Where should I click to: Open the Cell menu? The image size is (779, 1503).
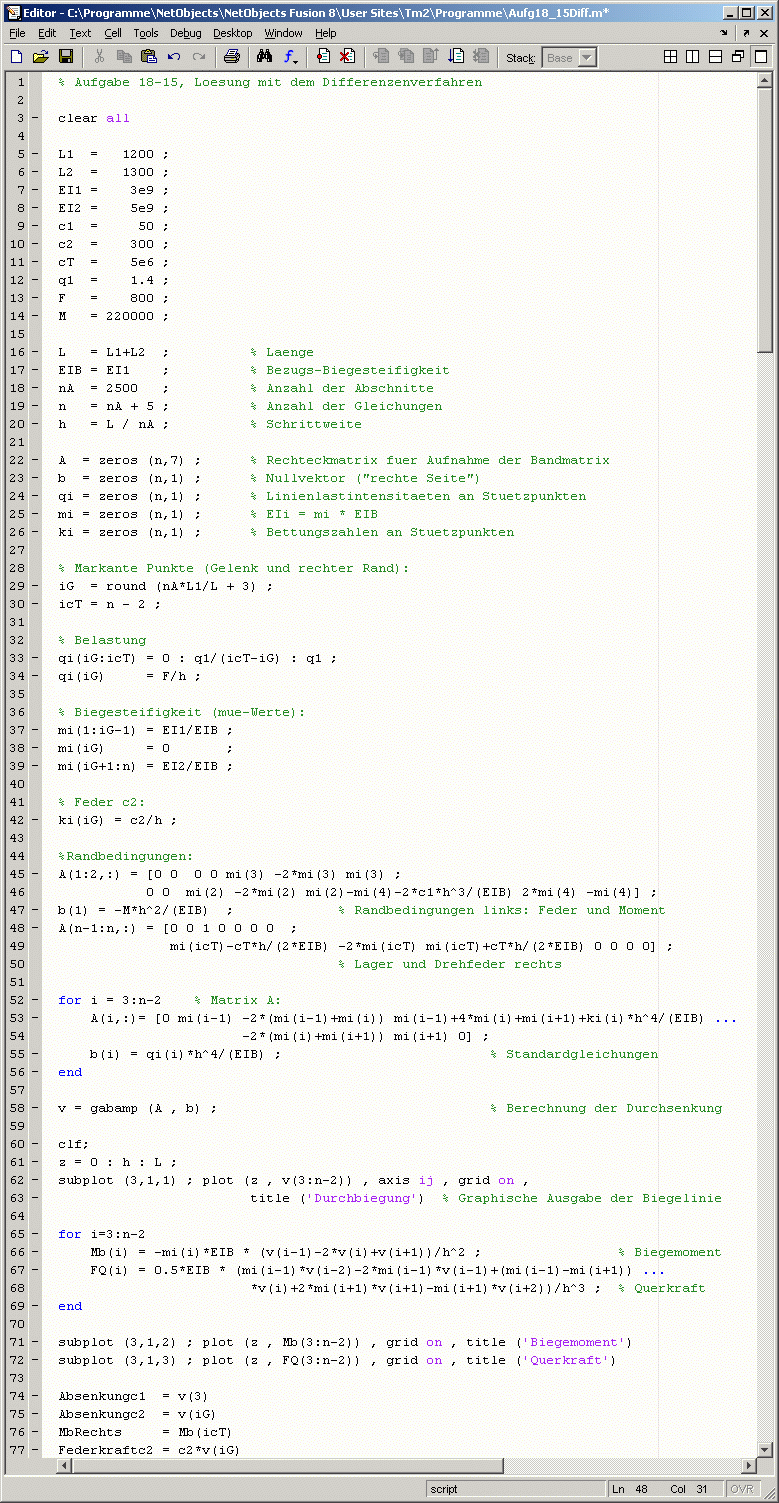tap(112, 33)
